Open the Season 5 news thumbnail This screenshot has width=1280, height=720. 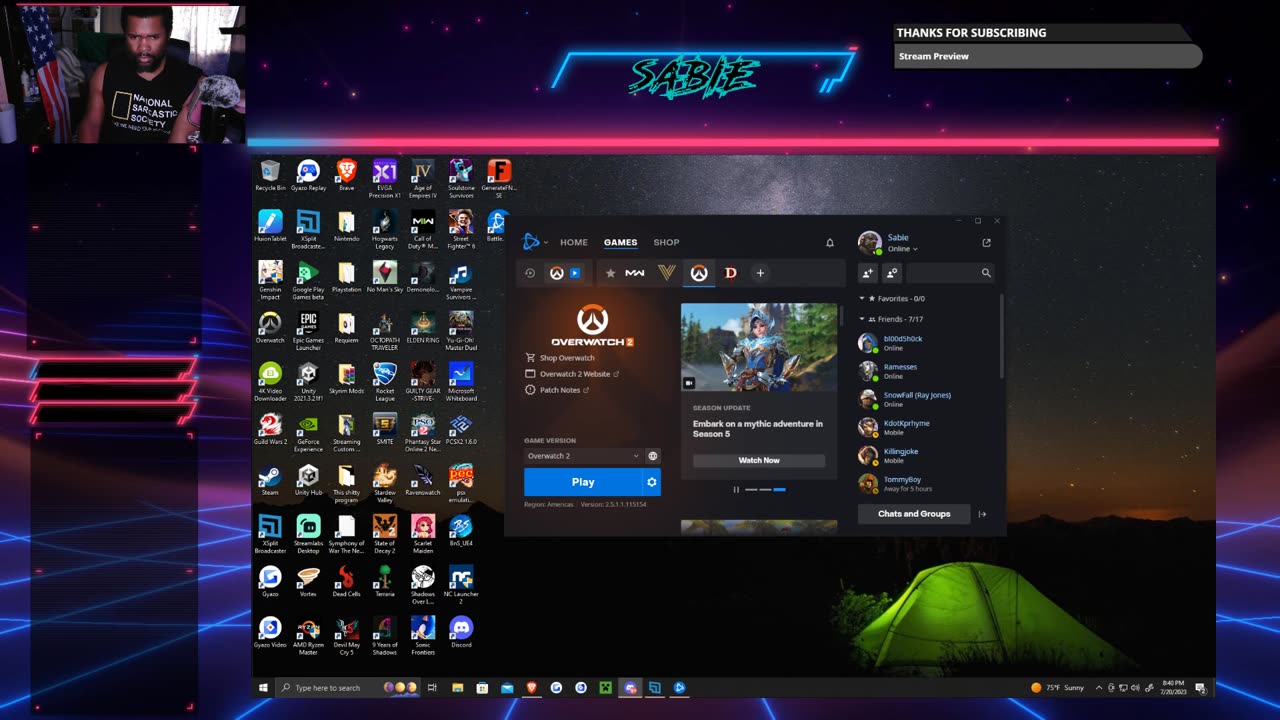pyautogui.click(x=759, y=347)
